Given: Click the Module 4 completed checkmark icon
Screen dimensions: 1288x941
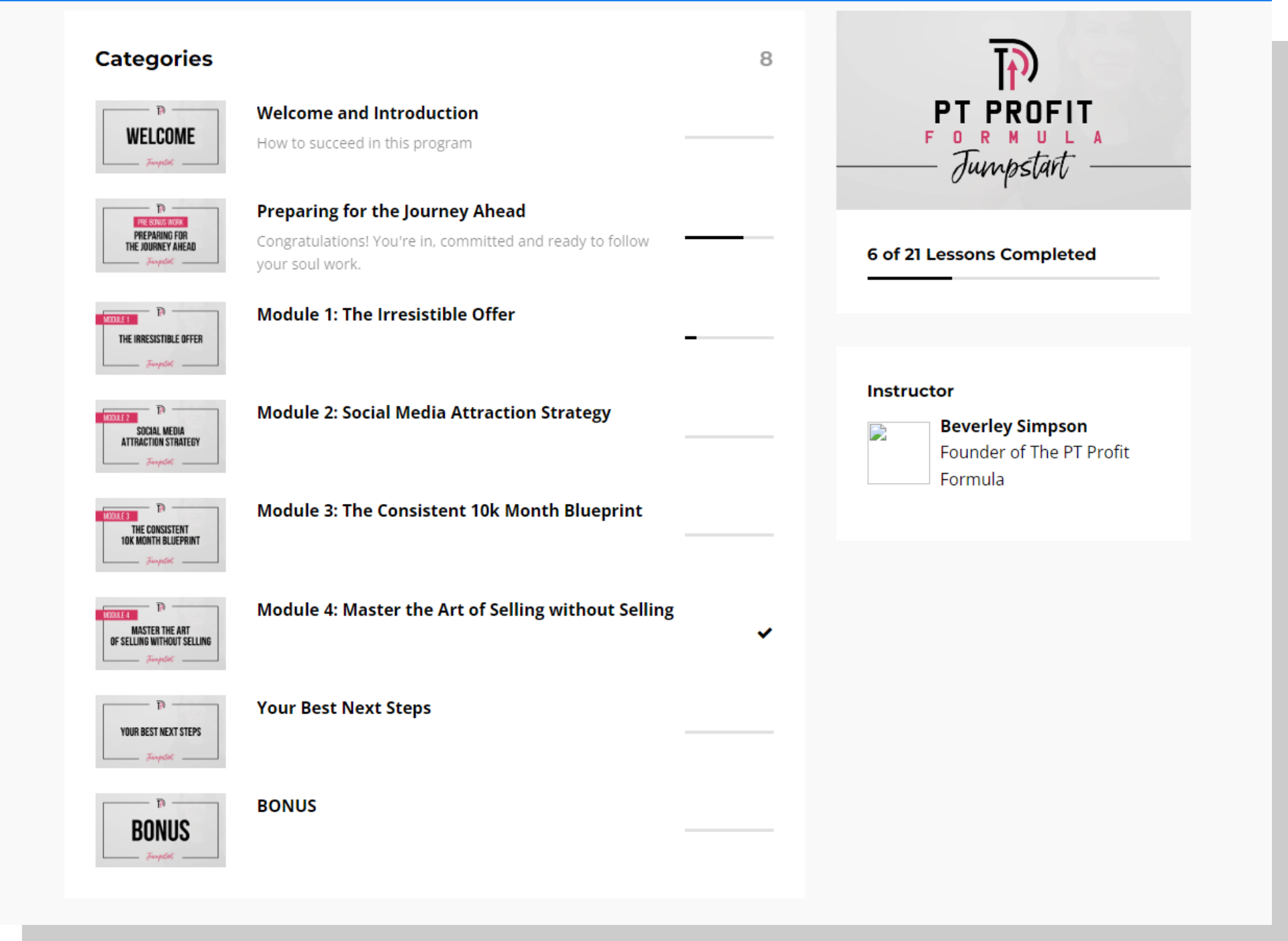Looking at the screenshot, I should click(764, 633).
